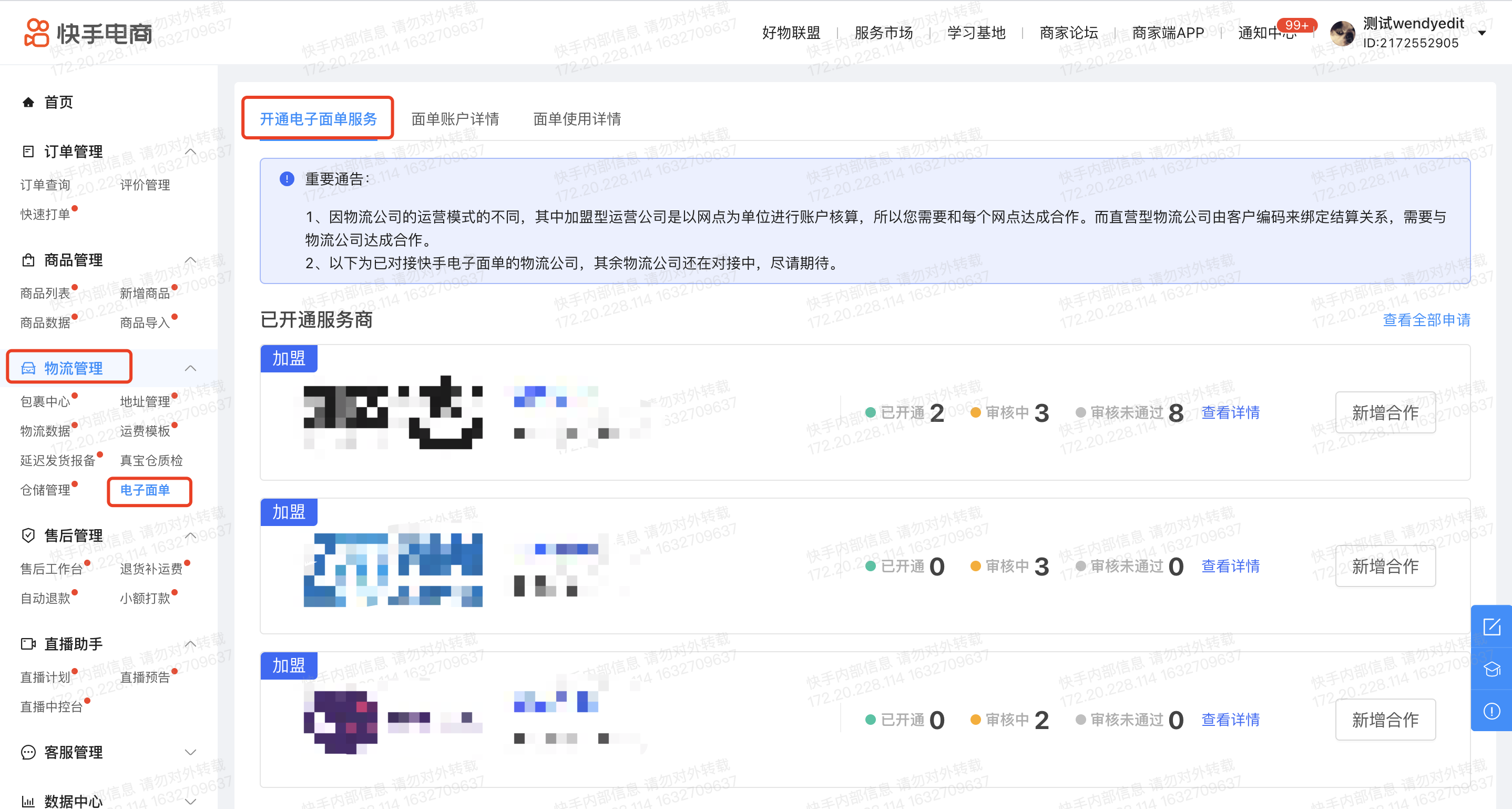
Task: Collapse the 售后管理 section chevron
Action: click(190, 535)
